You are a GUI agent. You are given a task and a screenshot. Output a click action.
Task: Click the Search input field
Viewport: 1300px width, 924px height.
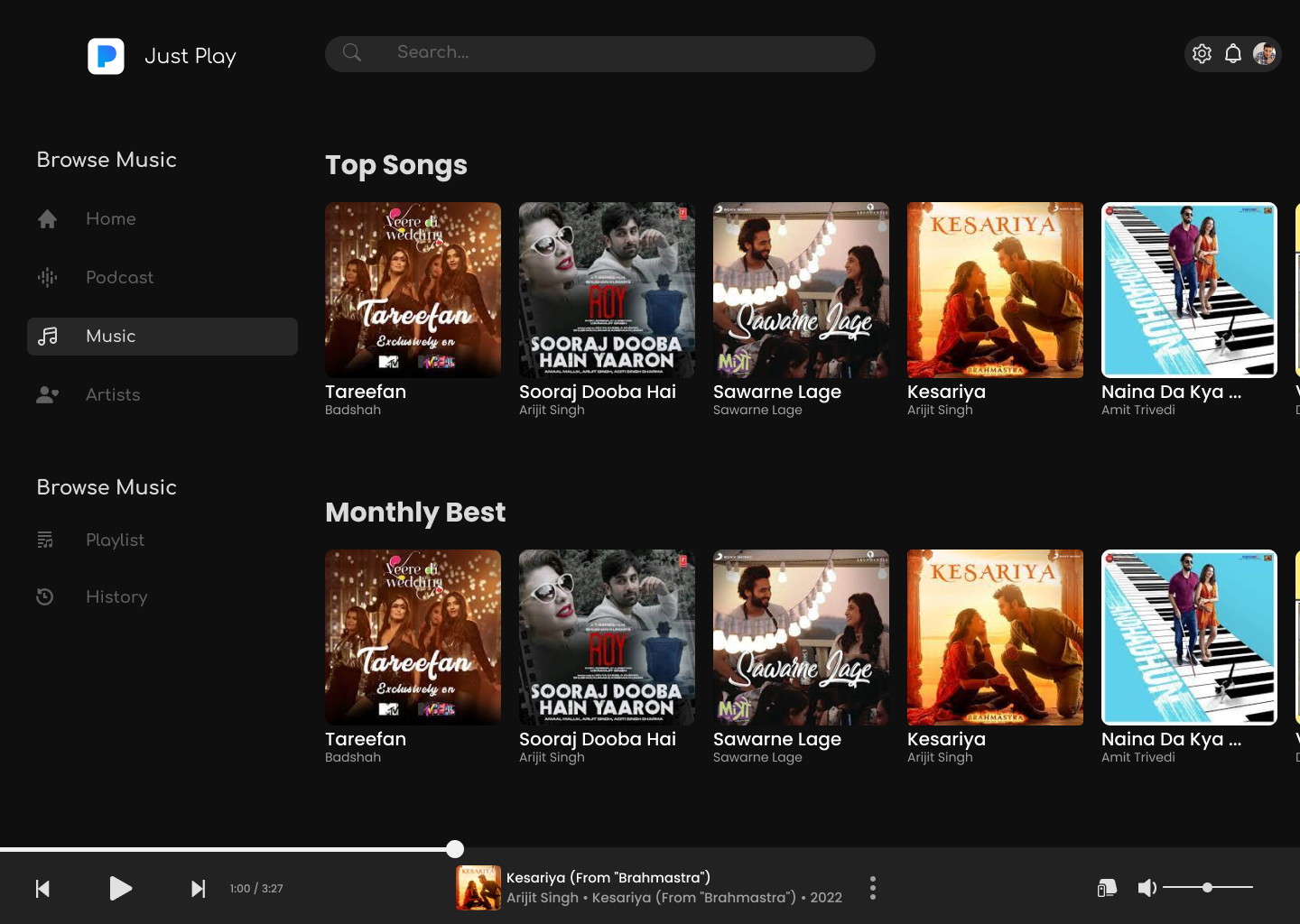600,54
